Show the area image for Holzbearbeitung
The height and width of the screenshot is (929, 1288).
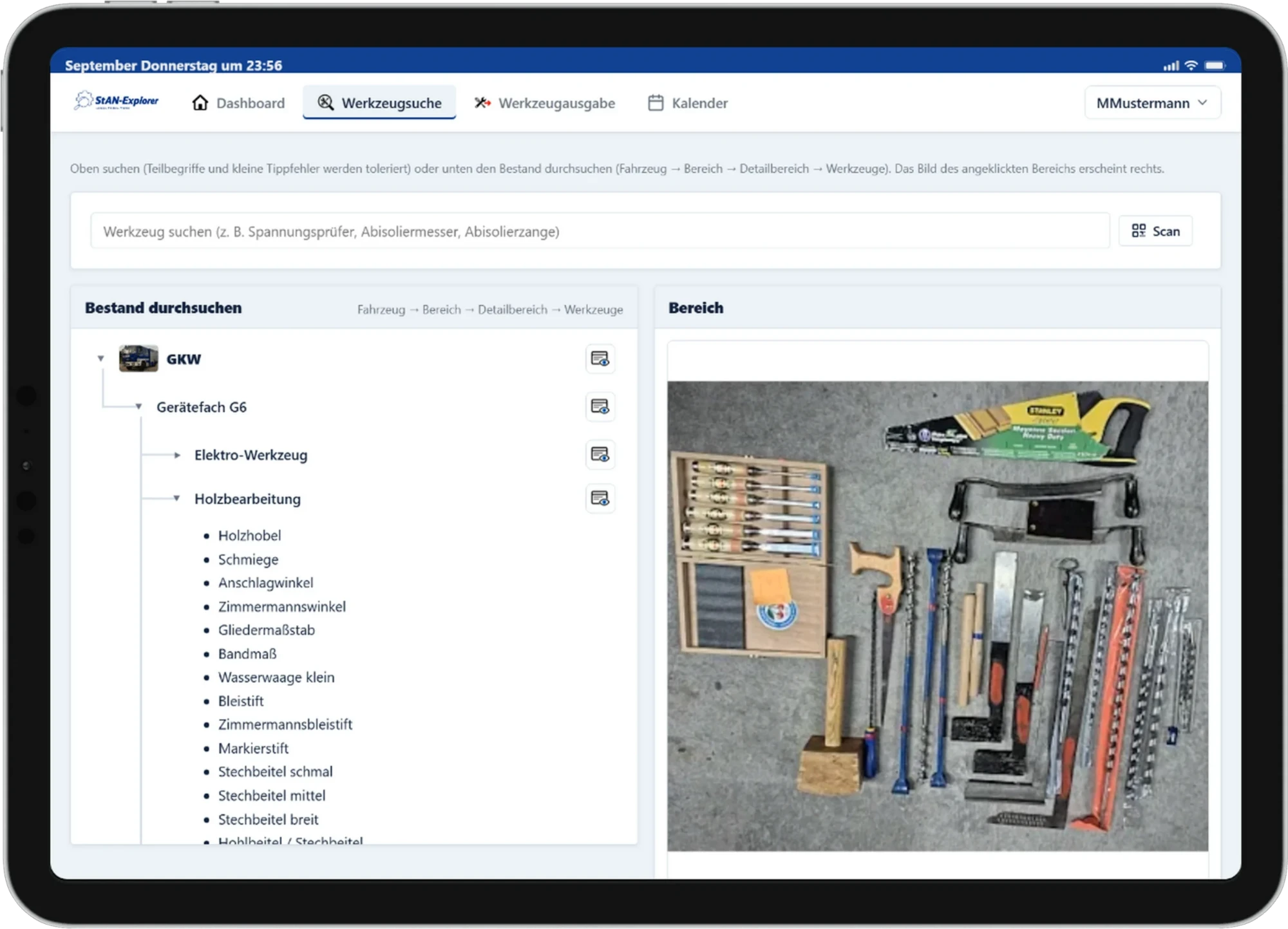(x=600, y=498)
